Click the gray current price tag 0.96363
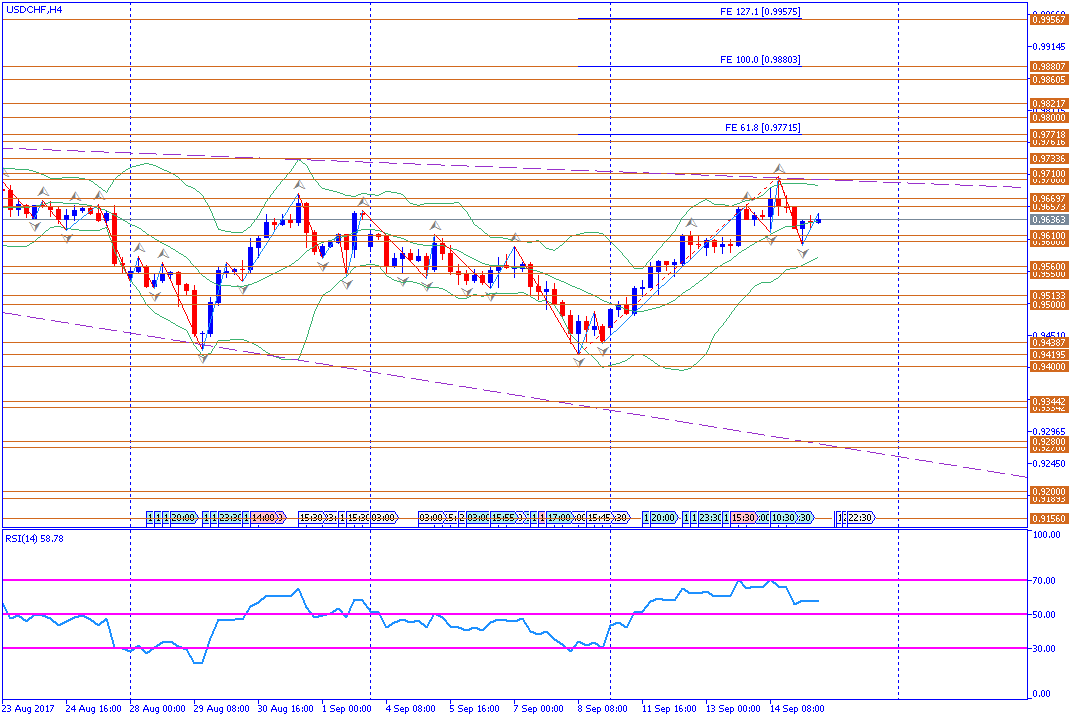Screen dimensions: 1080x720 click(1049, 220)
